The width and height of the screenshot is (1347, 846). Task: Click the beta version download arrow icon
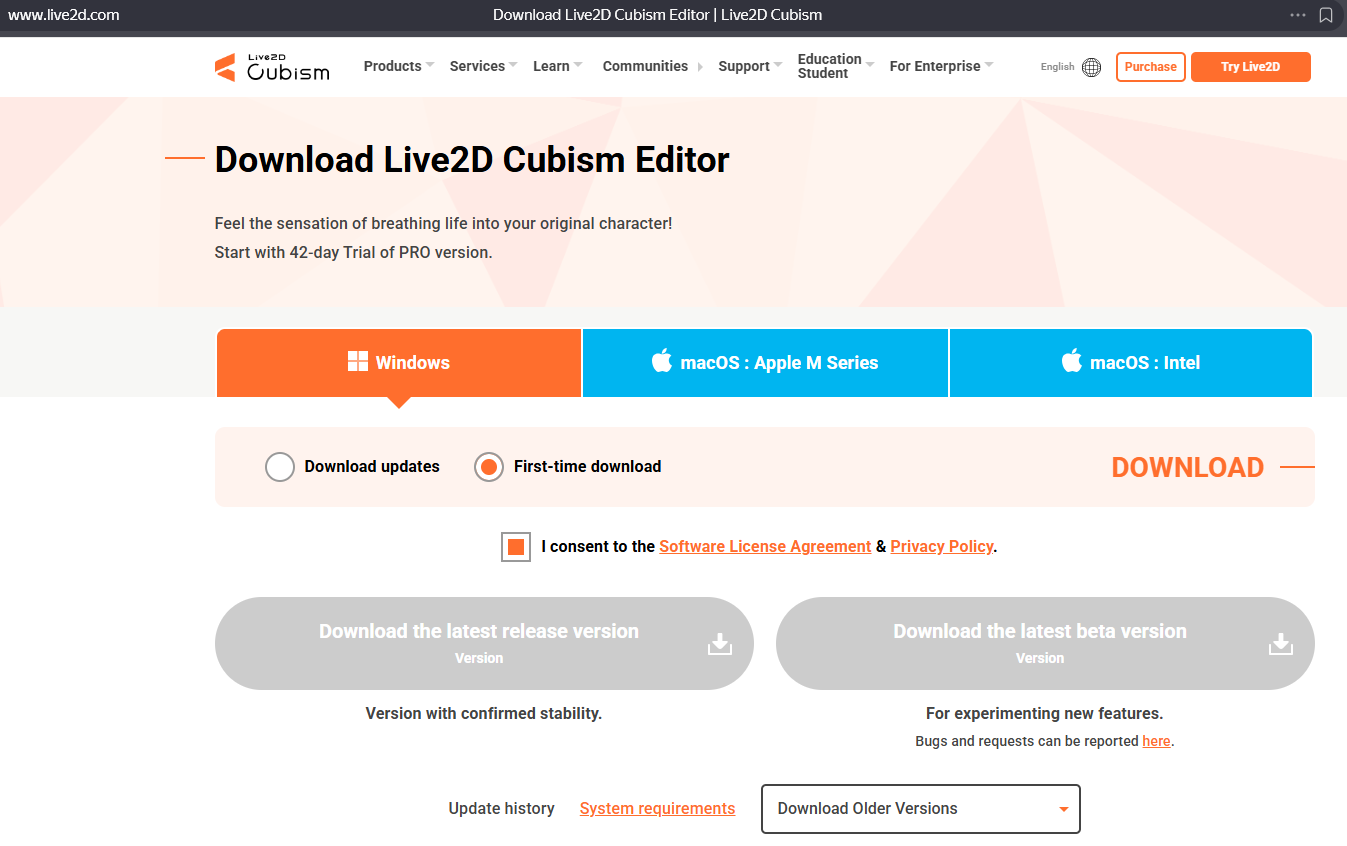[x=1281, y=644]
